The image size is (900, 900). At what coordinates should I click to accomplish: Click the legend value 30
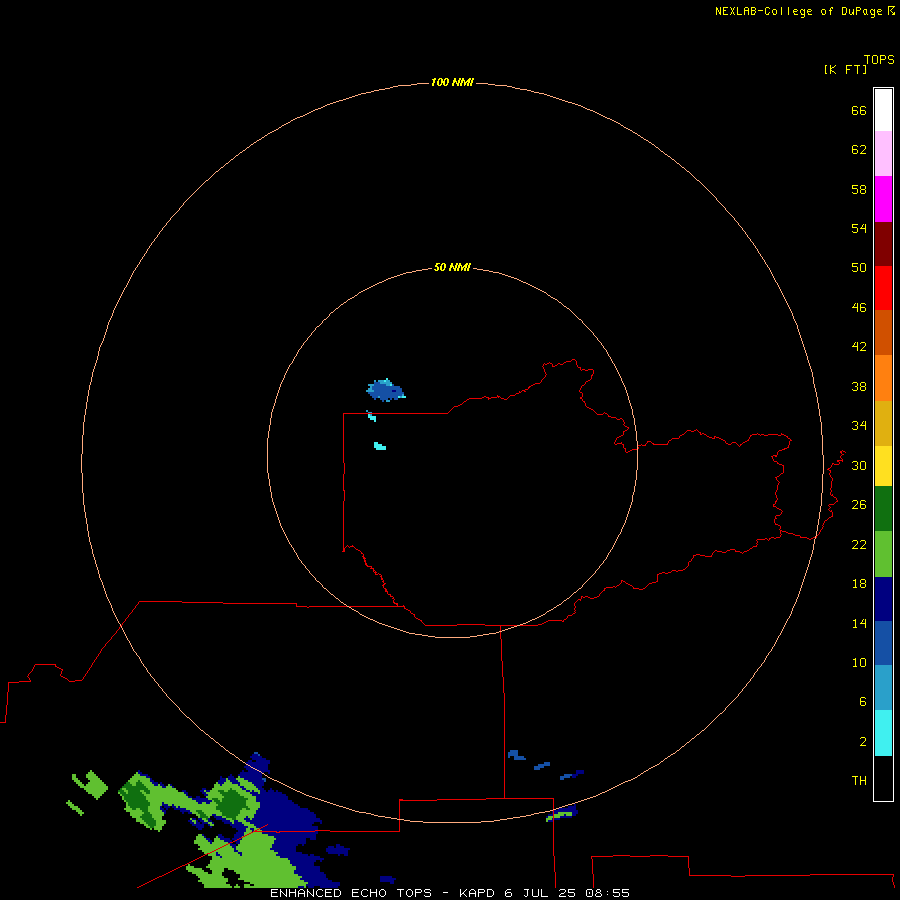(x=859, y=465)
